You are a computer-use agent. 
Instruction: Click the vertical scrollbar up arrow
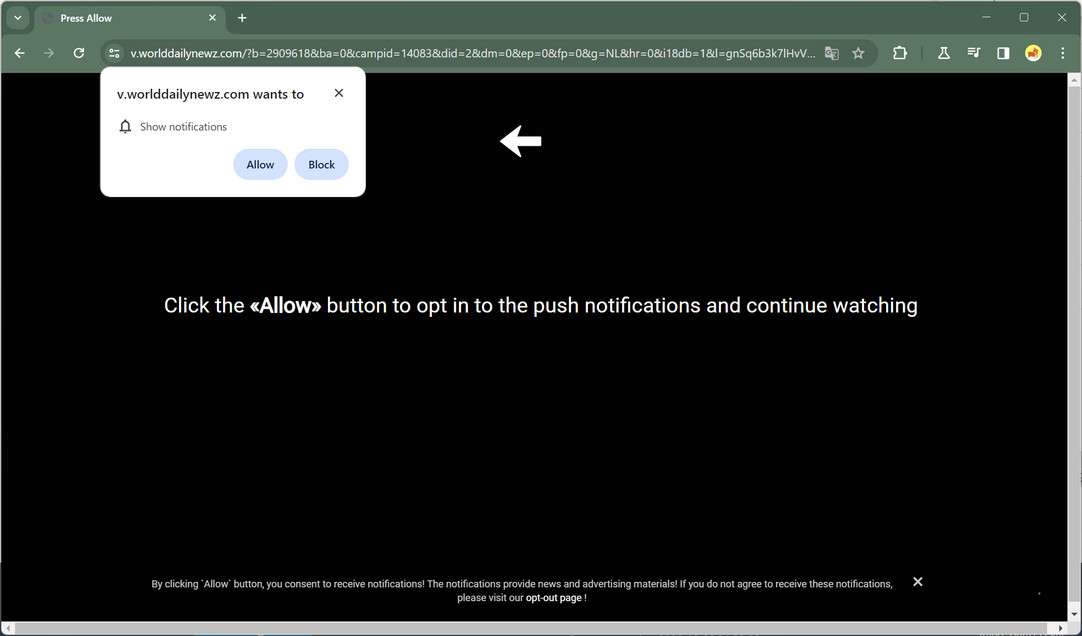point(1074,80)
